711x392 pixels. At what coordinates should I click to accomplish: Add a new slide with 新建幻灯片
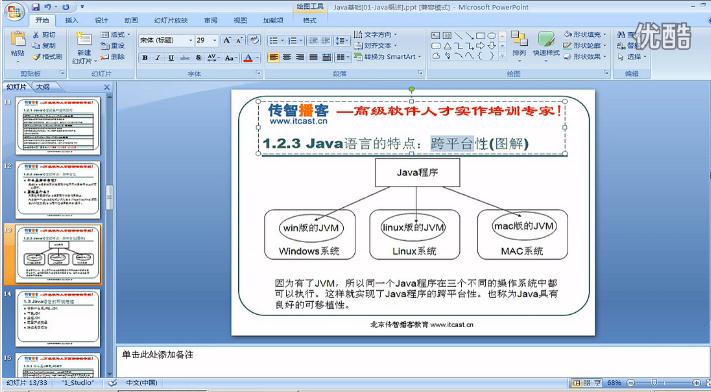[x=83, y=48]
